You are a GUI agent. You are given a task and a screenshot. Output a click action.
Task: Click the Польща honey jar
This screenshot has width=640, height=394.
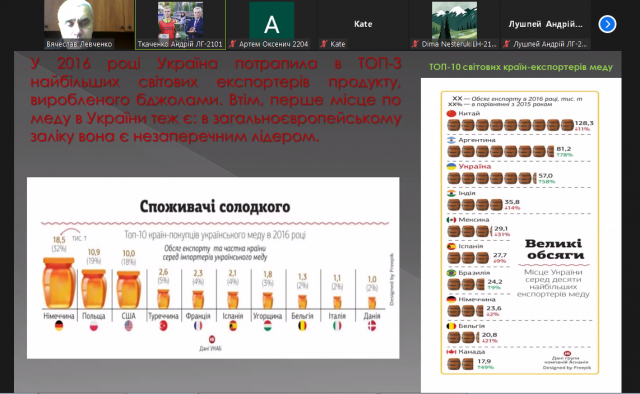pos(94,289)
